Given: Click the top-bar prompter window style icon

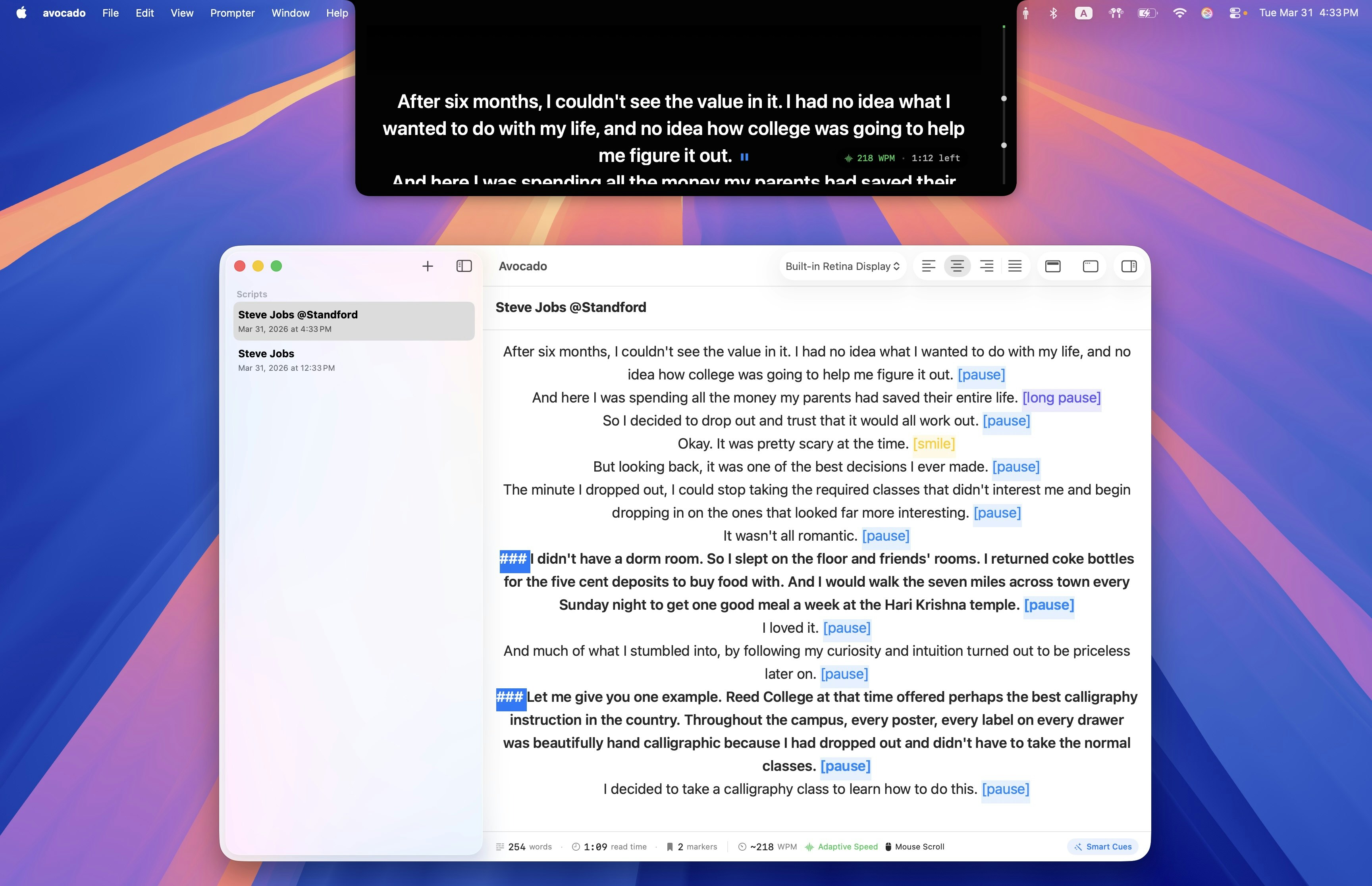Looking at the screenshot, I should click(1053, 266).
